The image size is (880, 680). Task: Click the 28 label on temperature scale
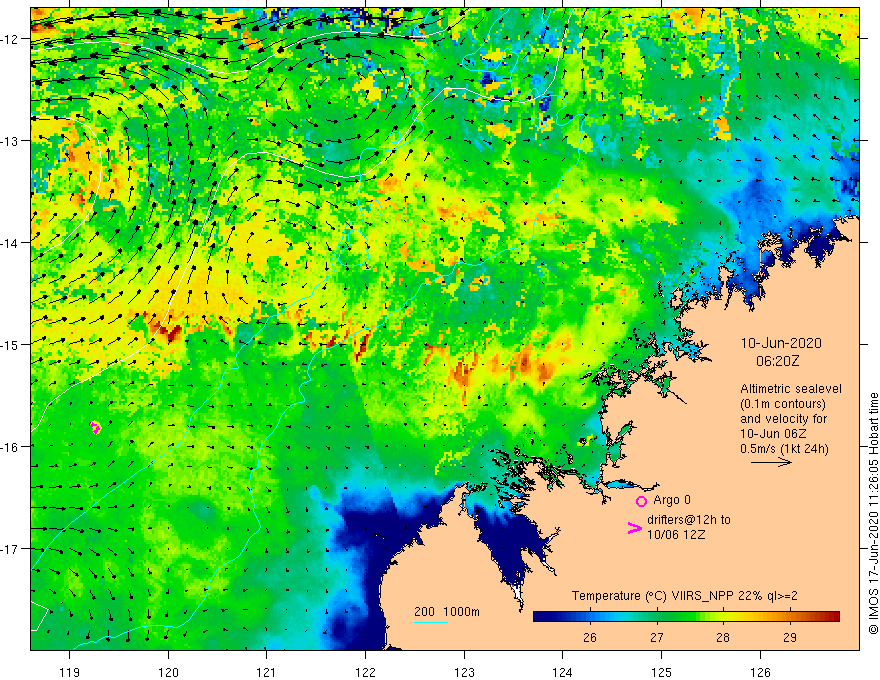coord(723,637)
